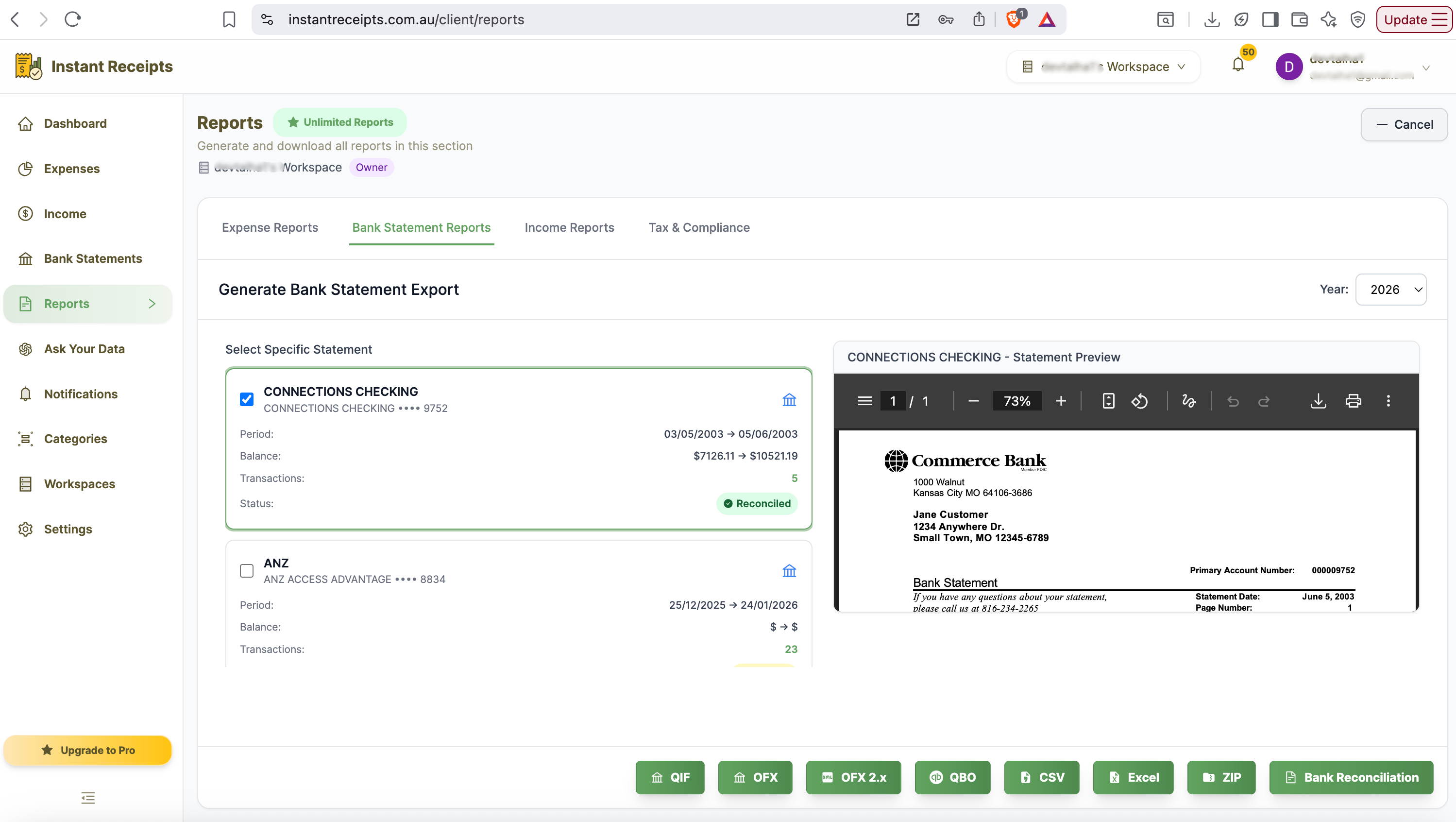Export statement as QIF

pyautogui.click(x=670, y=777)
